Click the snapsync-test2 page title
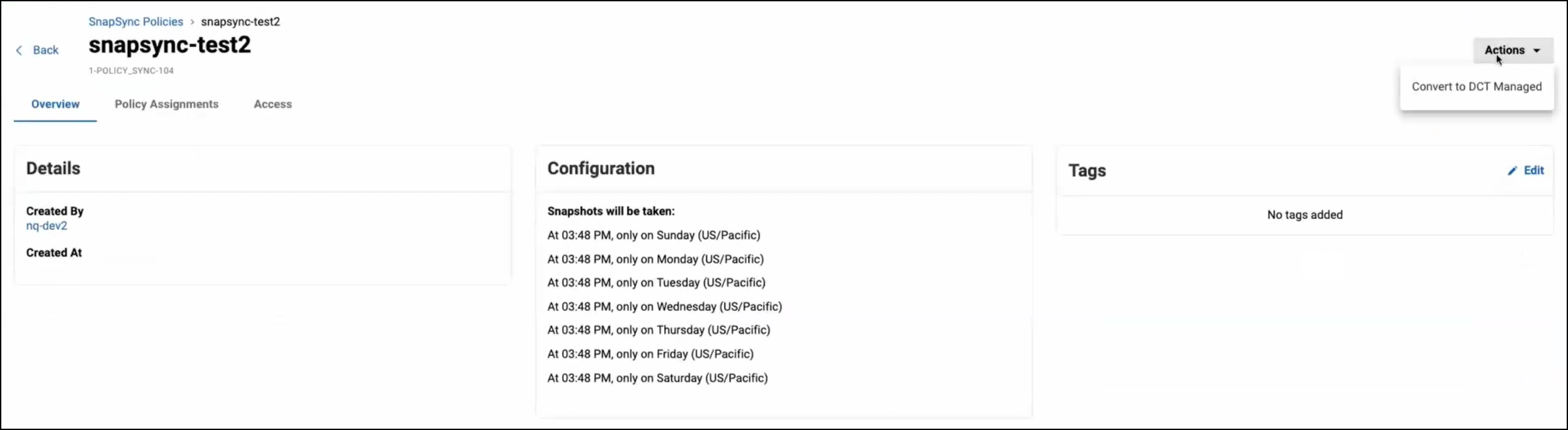 (x=169, y=45)
